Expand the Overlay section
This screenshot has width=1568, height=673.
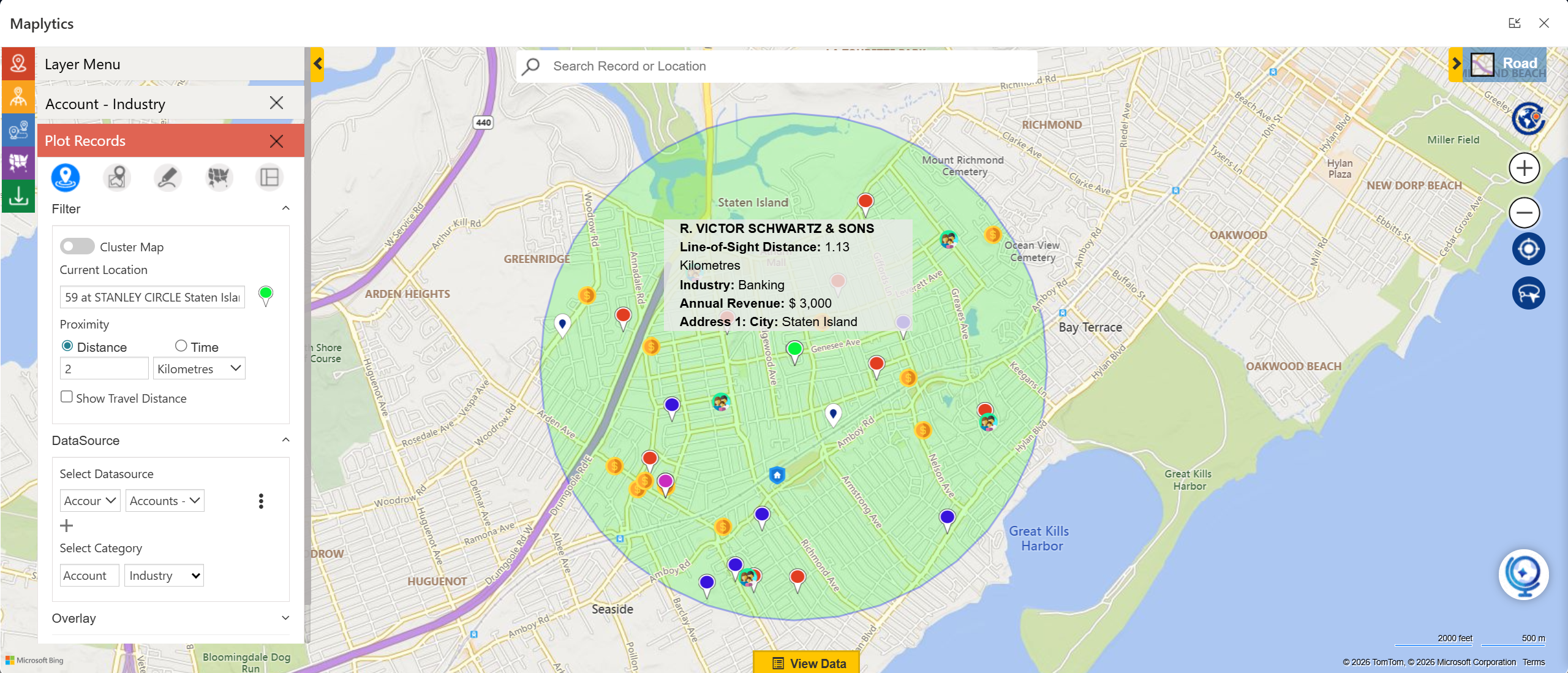[x=285, y=618]
